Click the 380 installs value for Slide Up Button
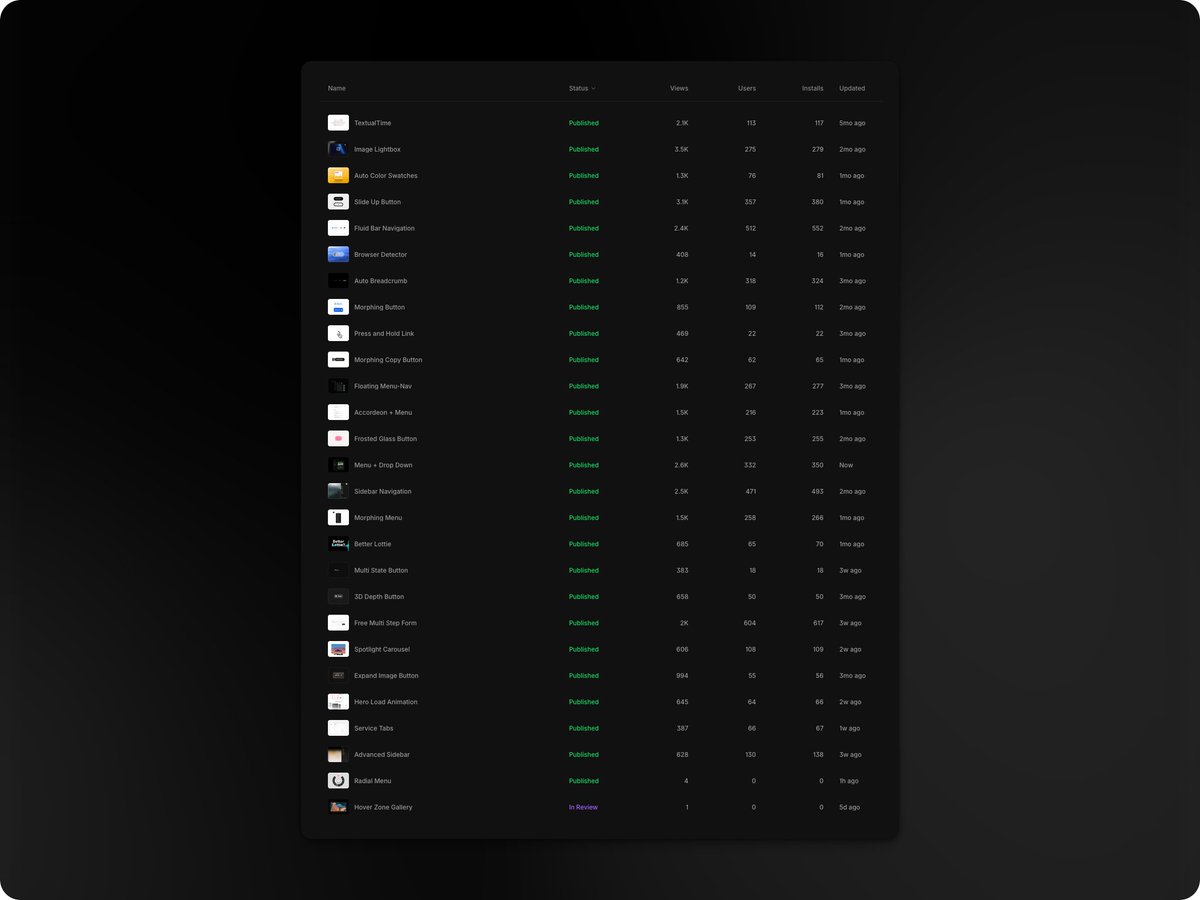 click(x=818, y=202)
